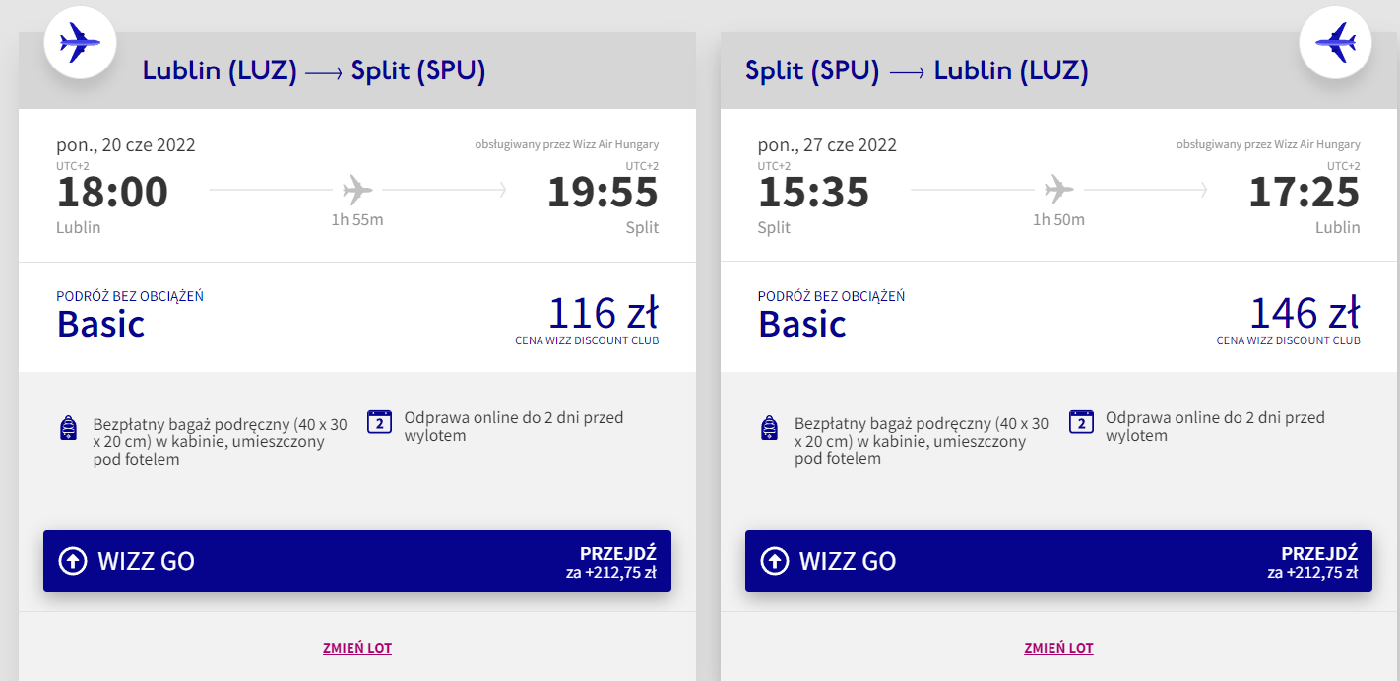The image size is (1400, 681).
Task: Select the Basic fare for the return flight
Action: coord(802,323)
